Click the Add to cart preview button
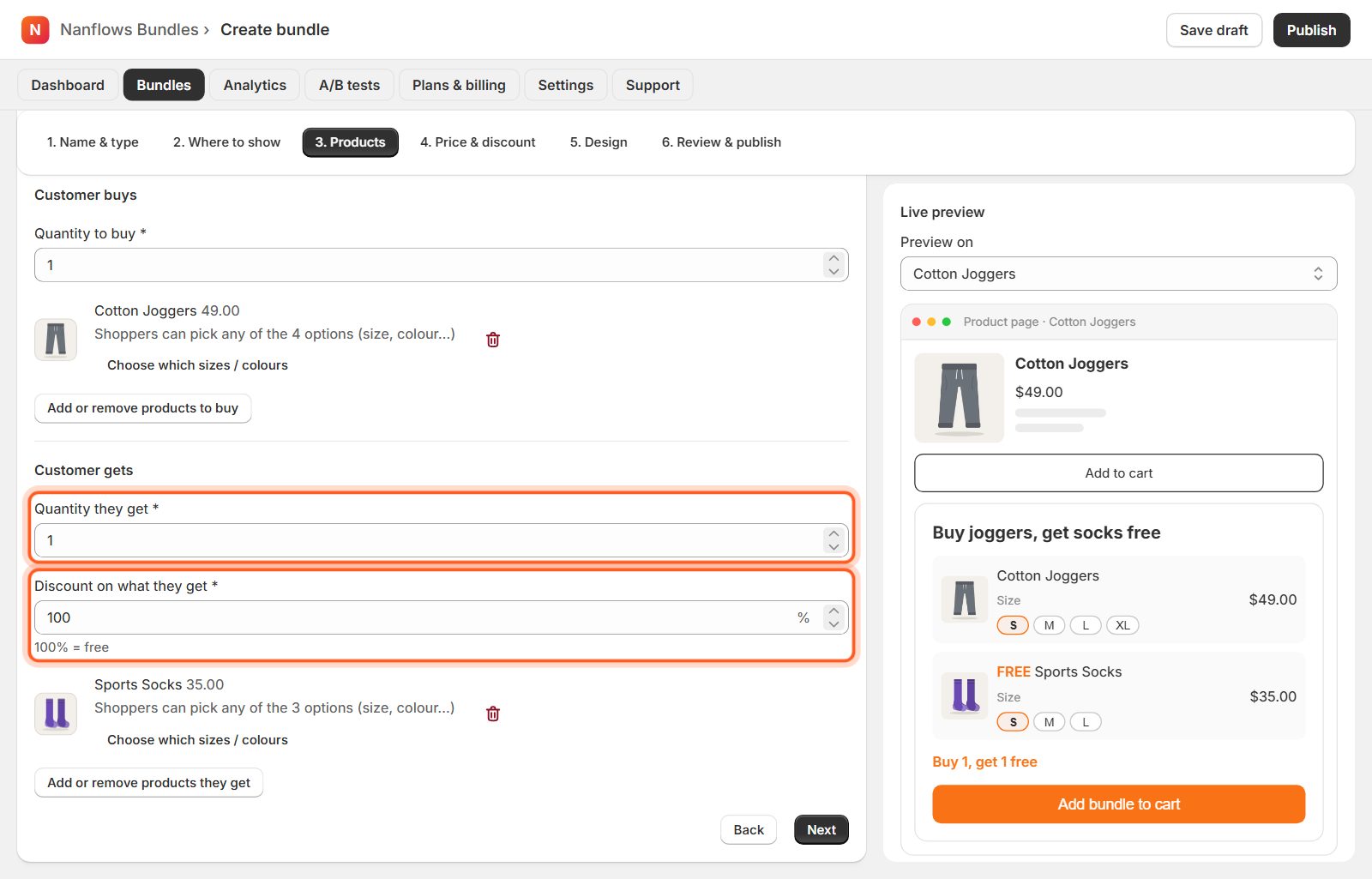1372x879 pixels. tap(1118, 473)
